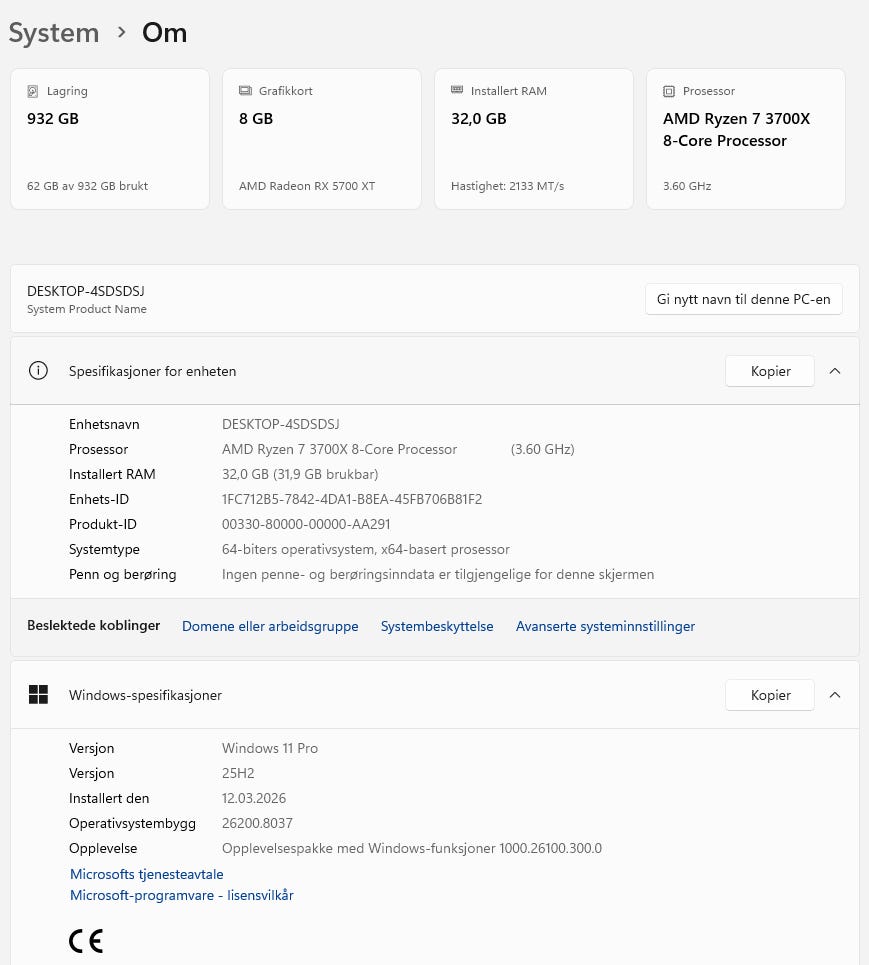Copy device specifications with Kopier

point(770,371)
